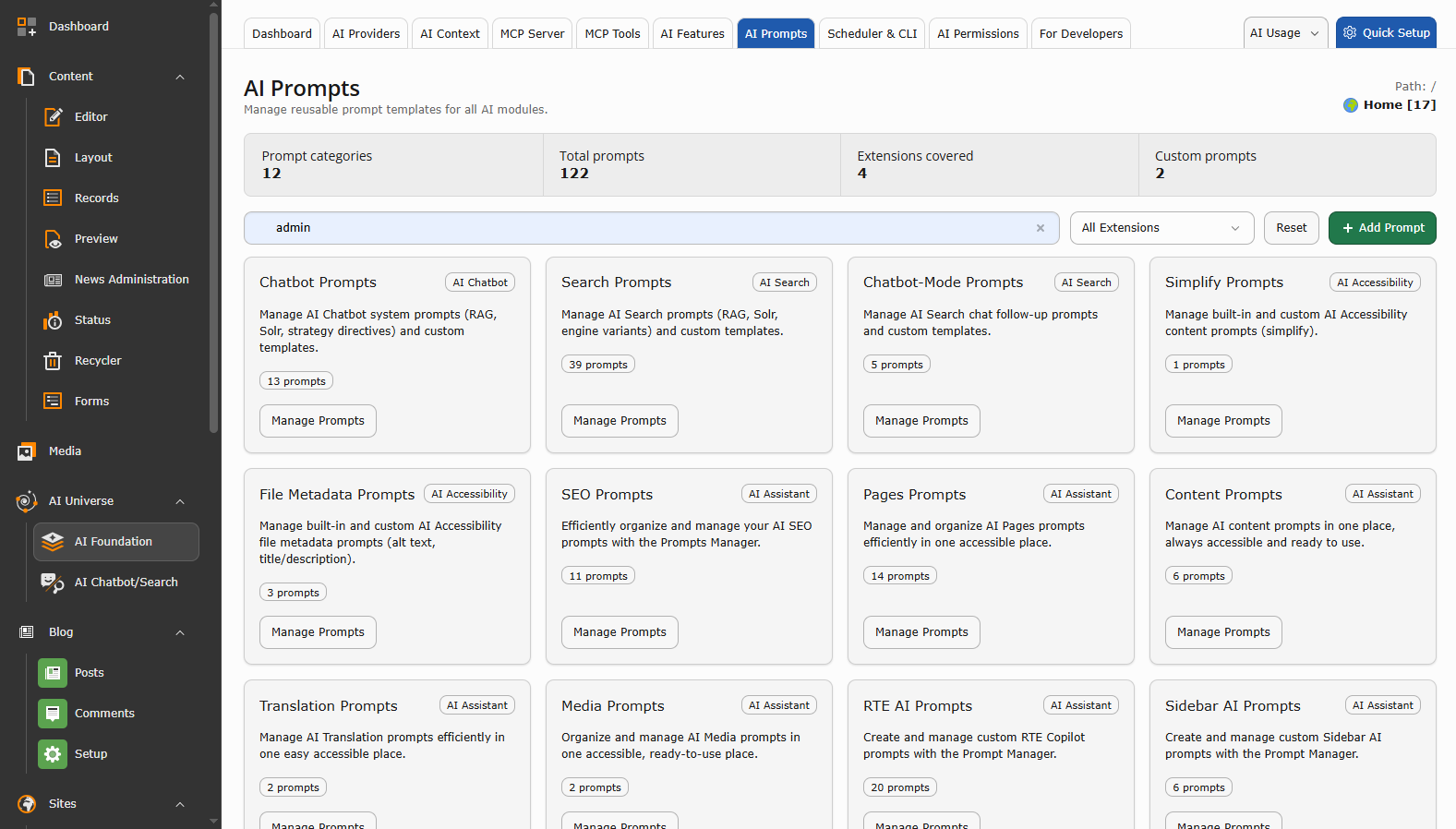Open the Media module icon
Image resolution: width=1456 pixels, height=829 pixels.
click(27, 451)
